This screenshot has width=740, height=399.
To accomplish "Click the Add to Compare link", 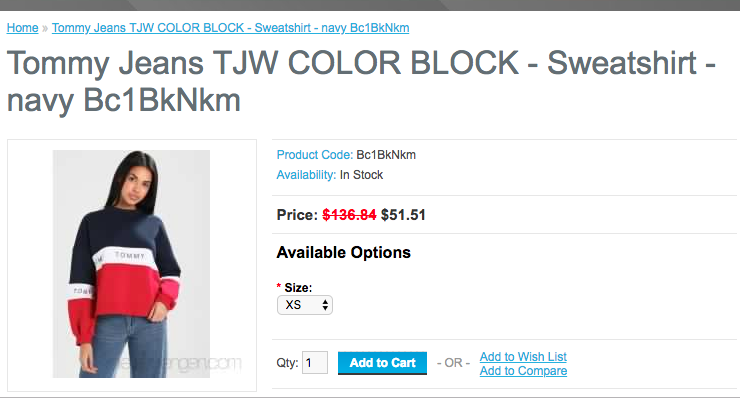I will (523, 371).
